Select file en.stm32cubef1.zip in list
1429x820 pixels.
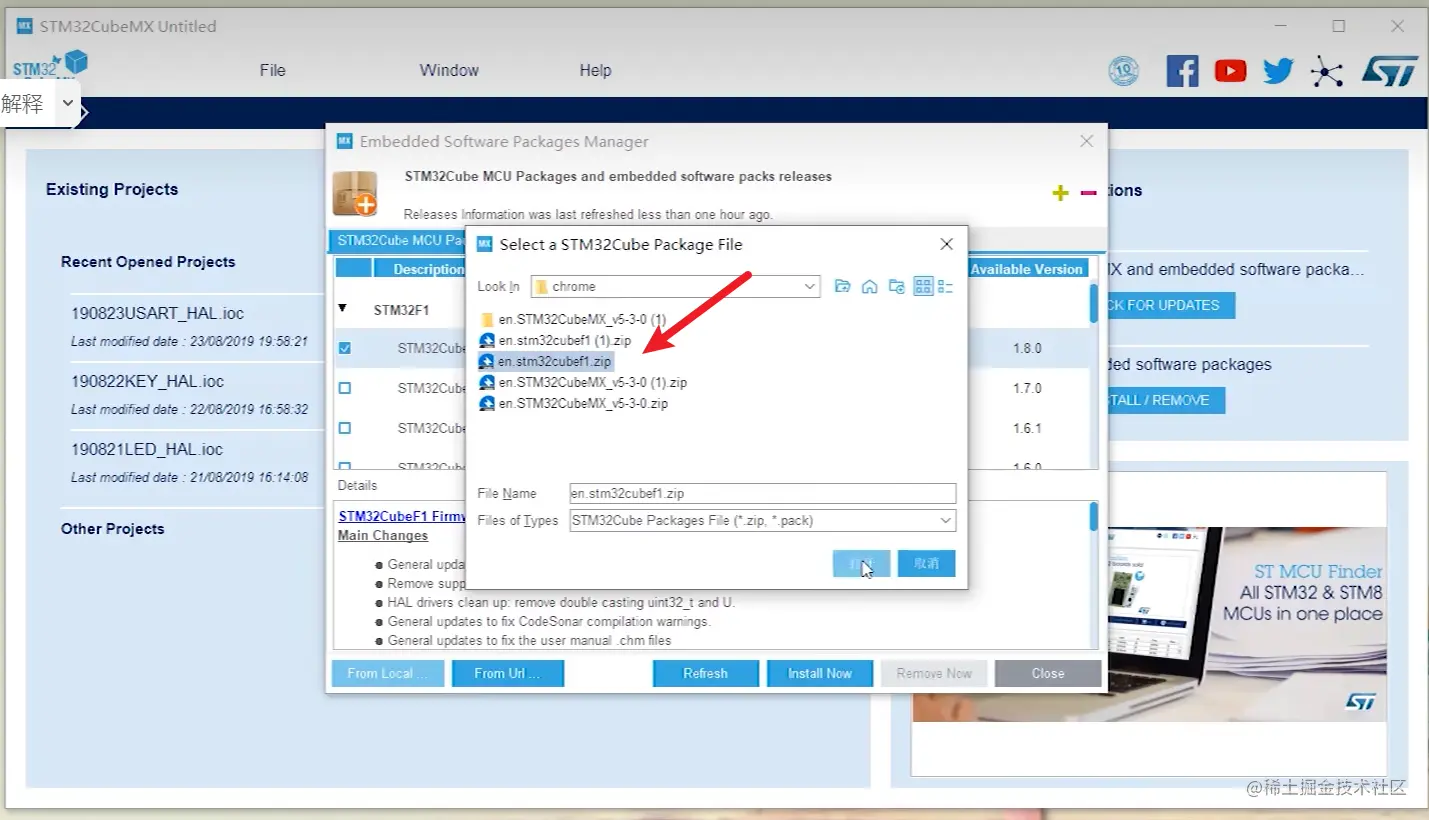[x=545, y=361]
